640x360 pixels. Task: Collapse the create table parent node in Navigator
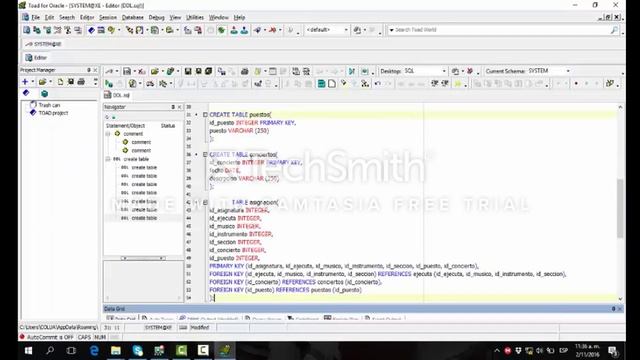tap(108, 159)
